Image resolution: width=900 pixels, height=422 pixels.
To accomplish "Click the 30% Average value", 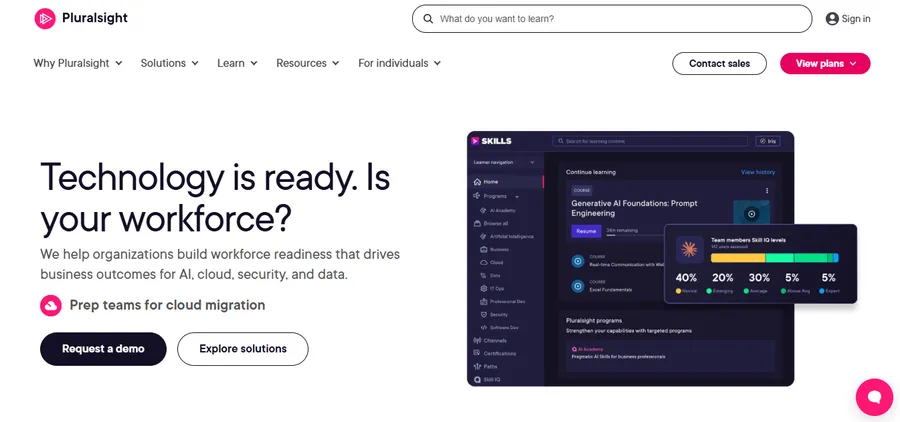I will point(759,278).
